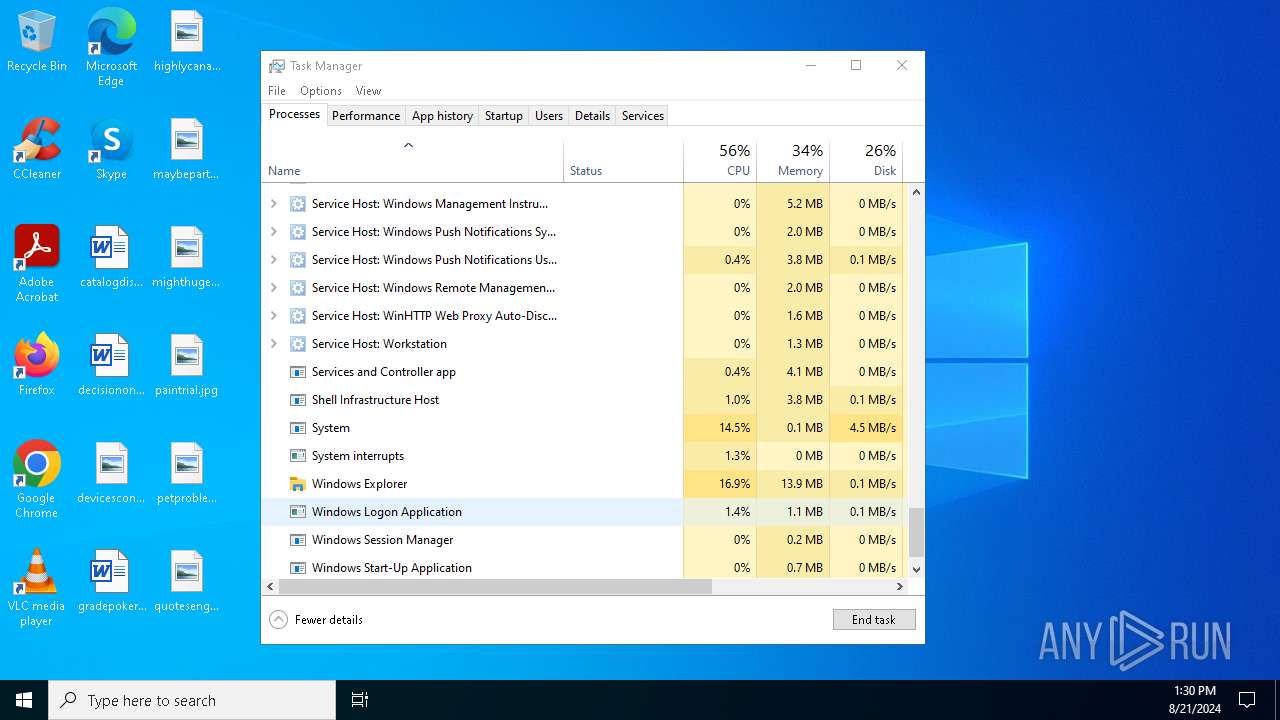
Task: Open the View menu in Task Manager
Action: 368,91
